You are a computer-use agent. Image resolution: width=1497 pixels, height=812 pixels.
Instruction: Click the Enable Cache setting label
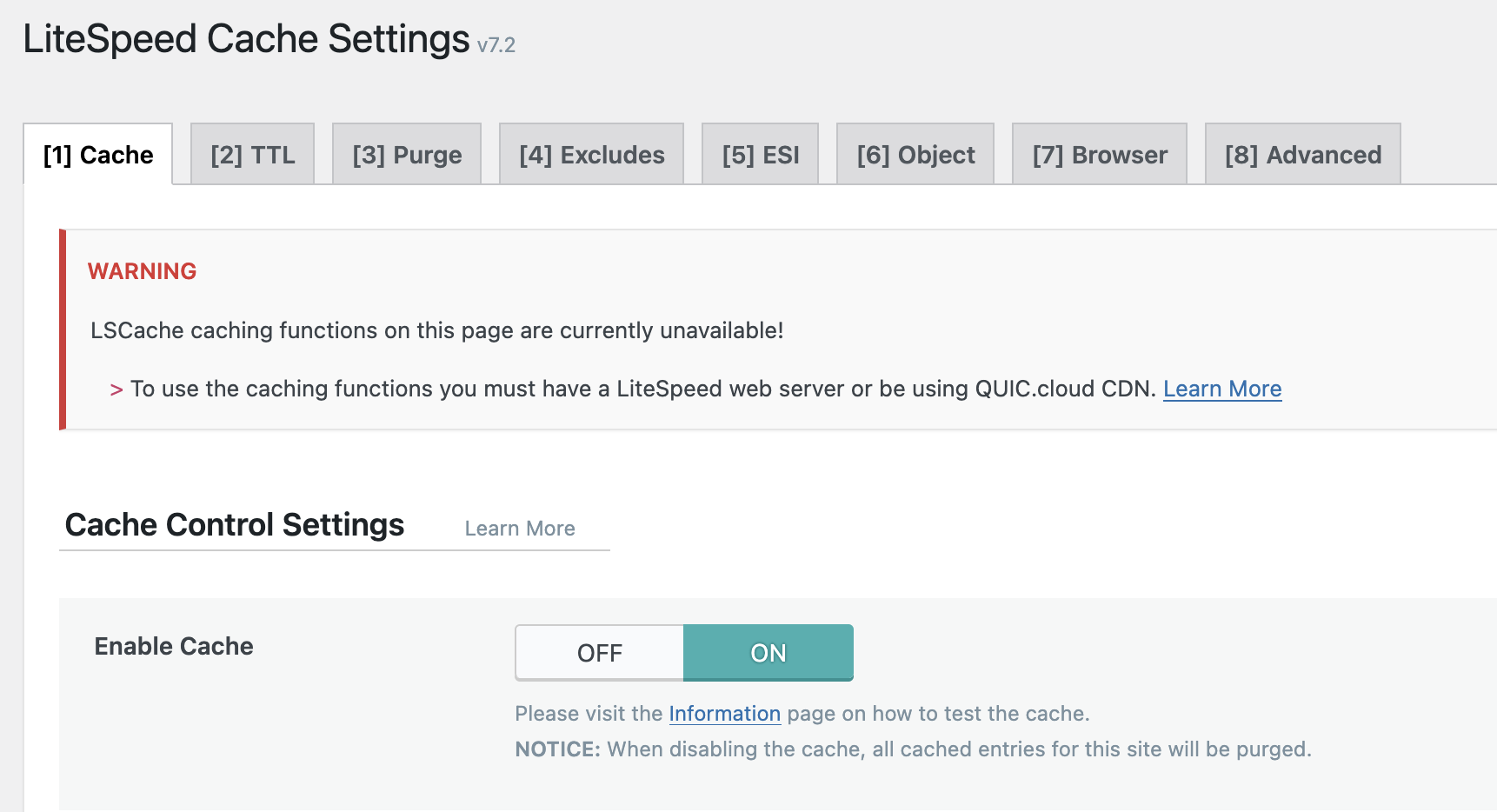pos(174,646)
